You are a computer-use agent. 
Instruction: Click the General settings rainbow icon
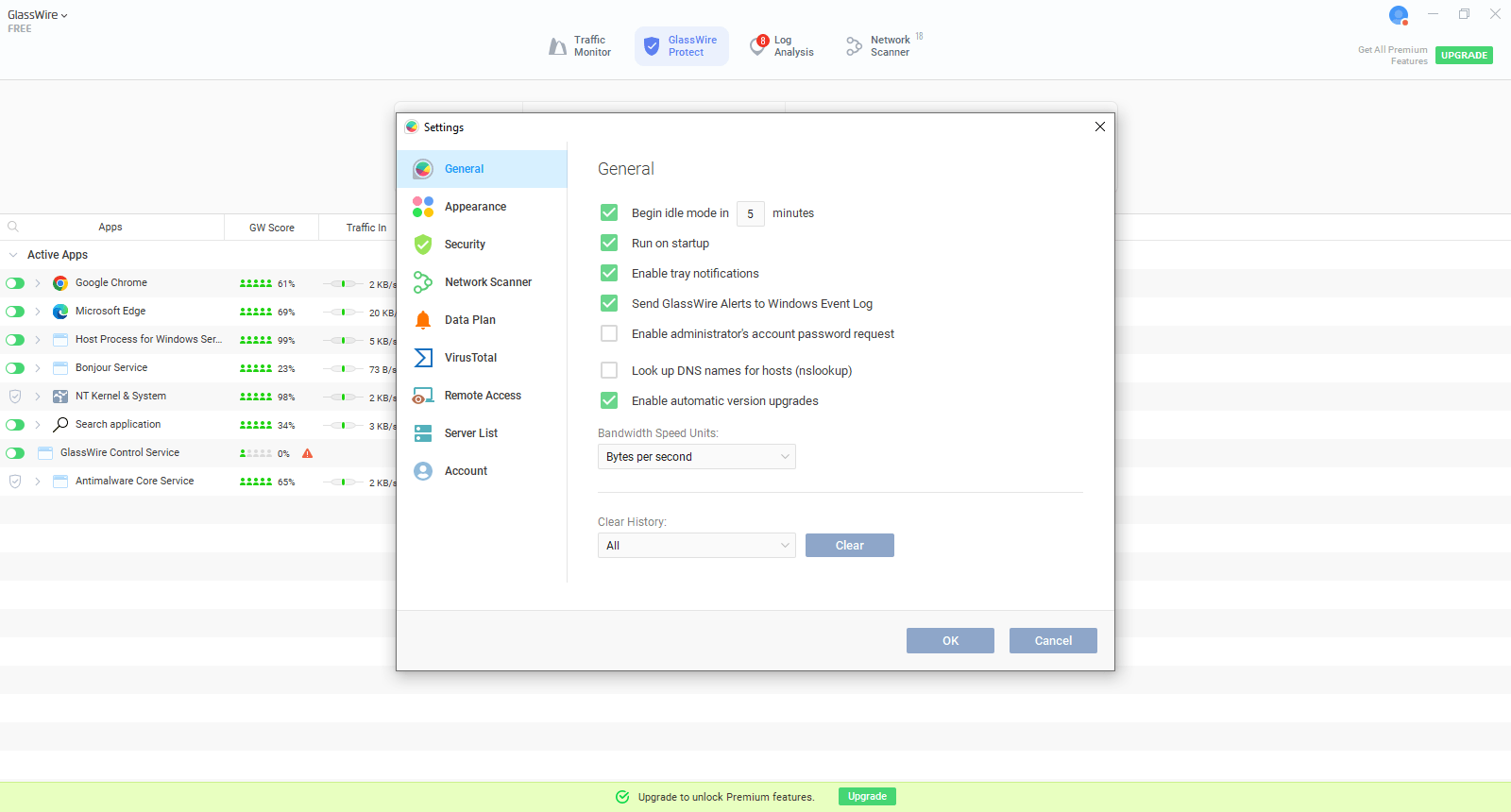(x=423, y=169)
